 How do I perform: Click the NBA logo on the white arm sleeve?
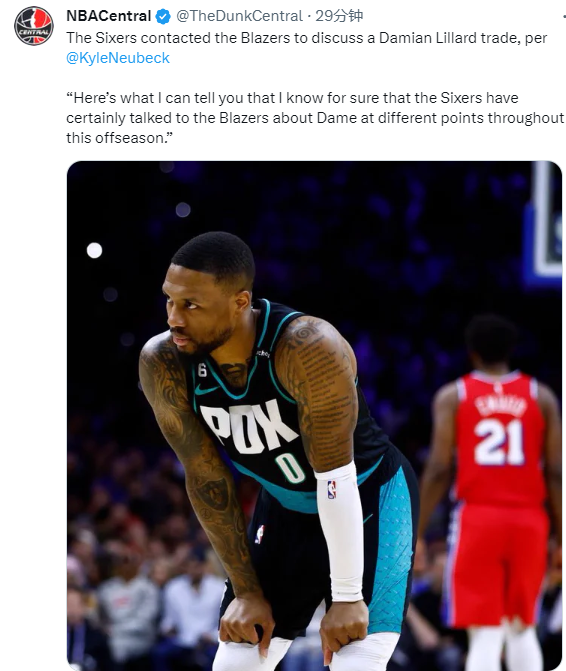point(332,490)
